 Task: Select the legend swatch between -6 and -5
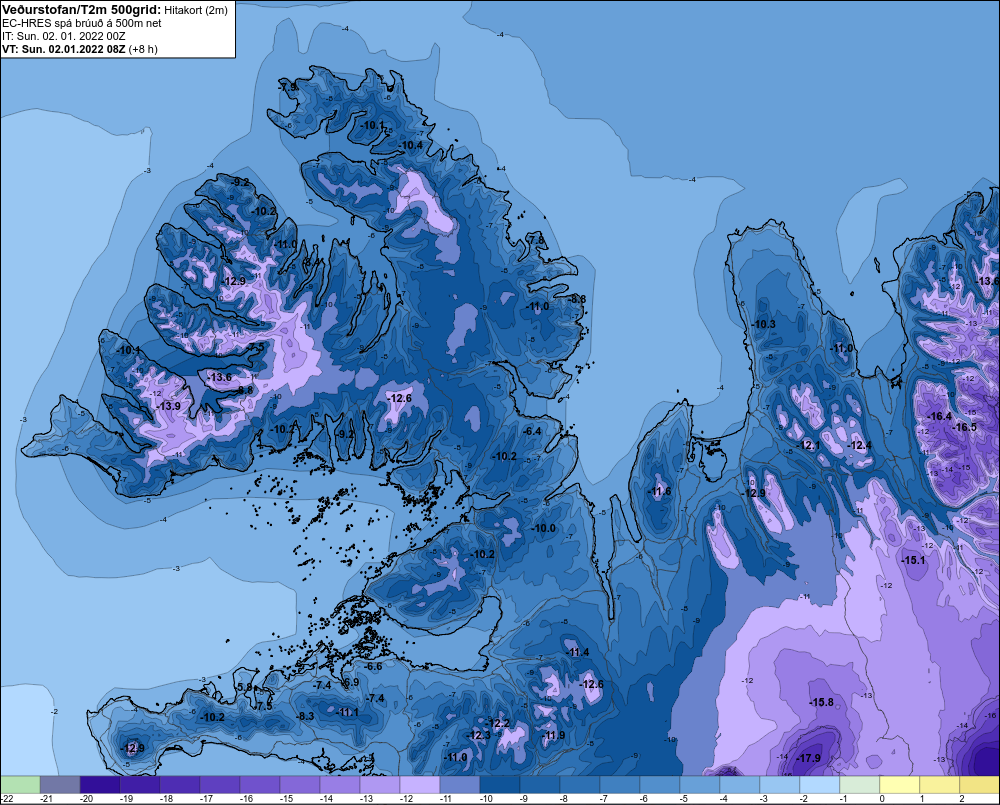[x=660, y=785]
